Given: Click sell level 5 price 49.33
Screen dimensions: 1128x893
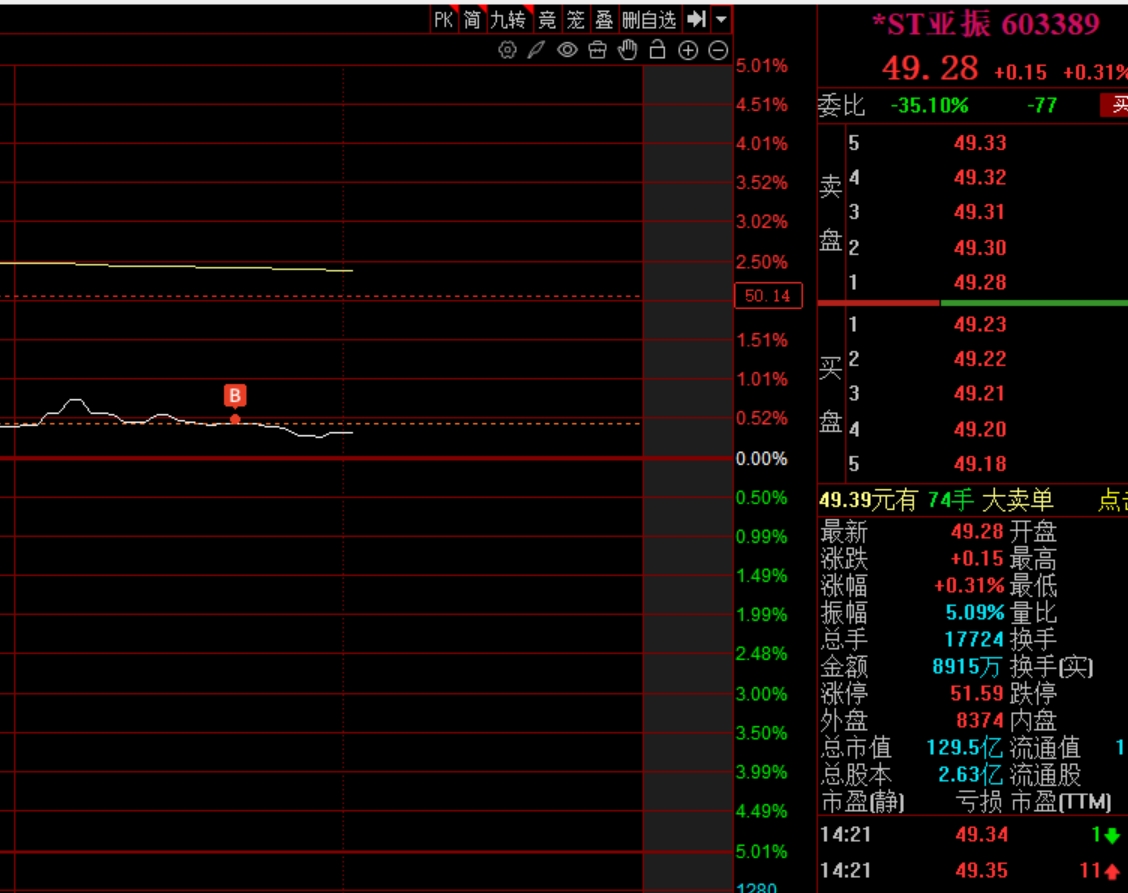Looking at the screenshot, I should 980,142.
